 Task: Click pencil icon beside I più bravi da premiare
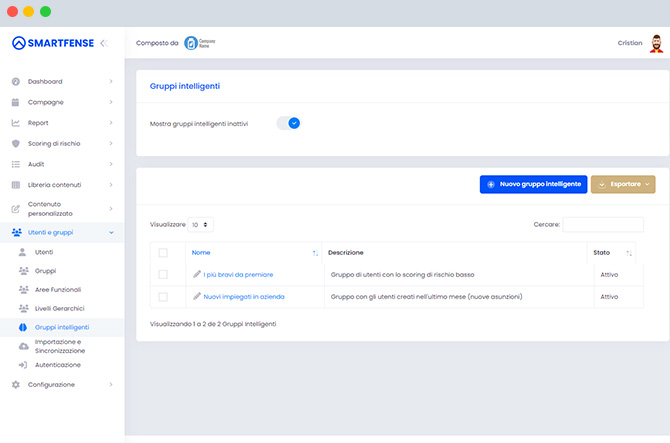point(197,274)
